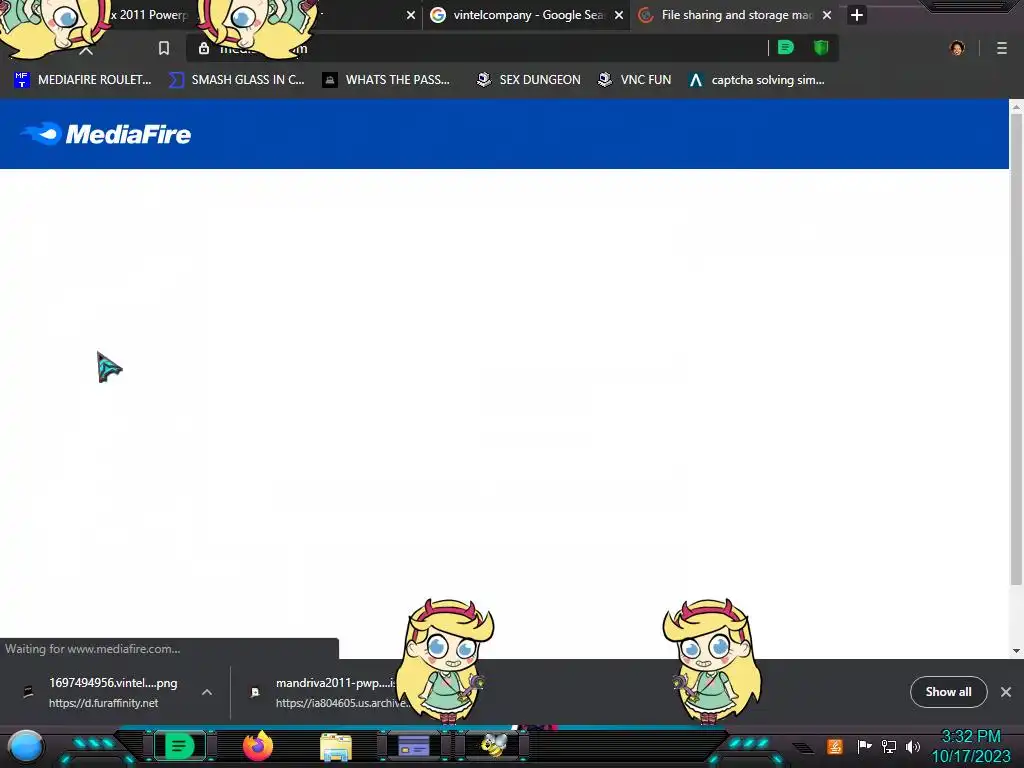Image resolution: width=1024 pixels, height=768 pixels.
Task: Switch to the vintelcompany Google Search tab
Action: pyautogui.click(x=527, y=15)
